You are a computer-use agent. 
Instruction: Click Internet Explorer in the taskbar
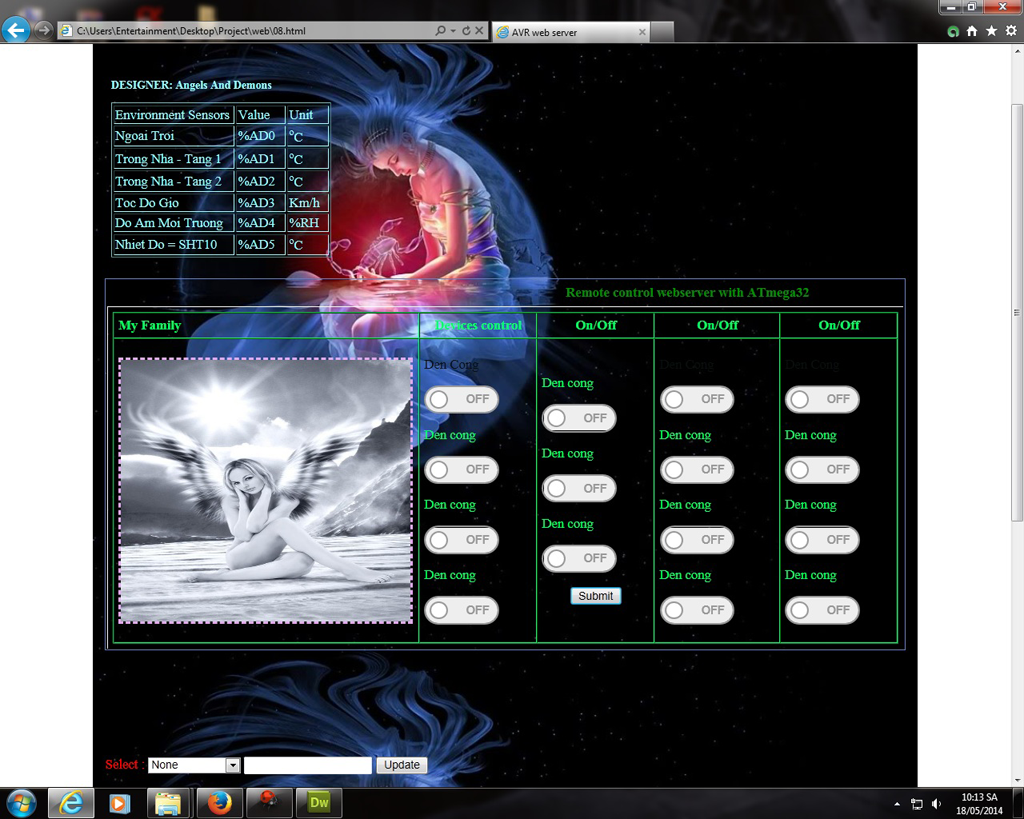pyautogui.click(x=71, y=803)
